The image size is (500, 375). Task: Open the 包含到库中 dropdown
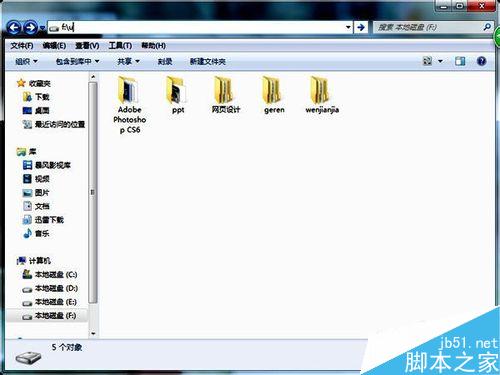[x=78, y=61]
